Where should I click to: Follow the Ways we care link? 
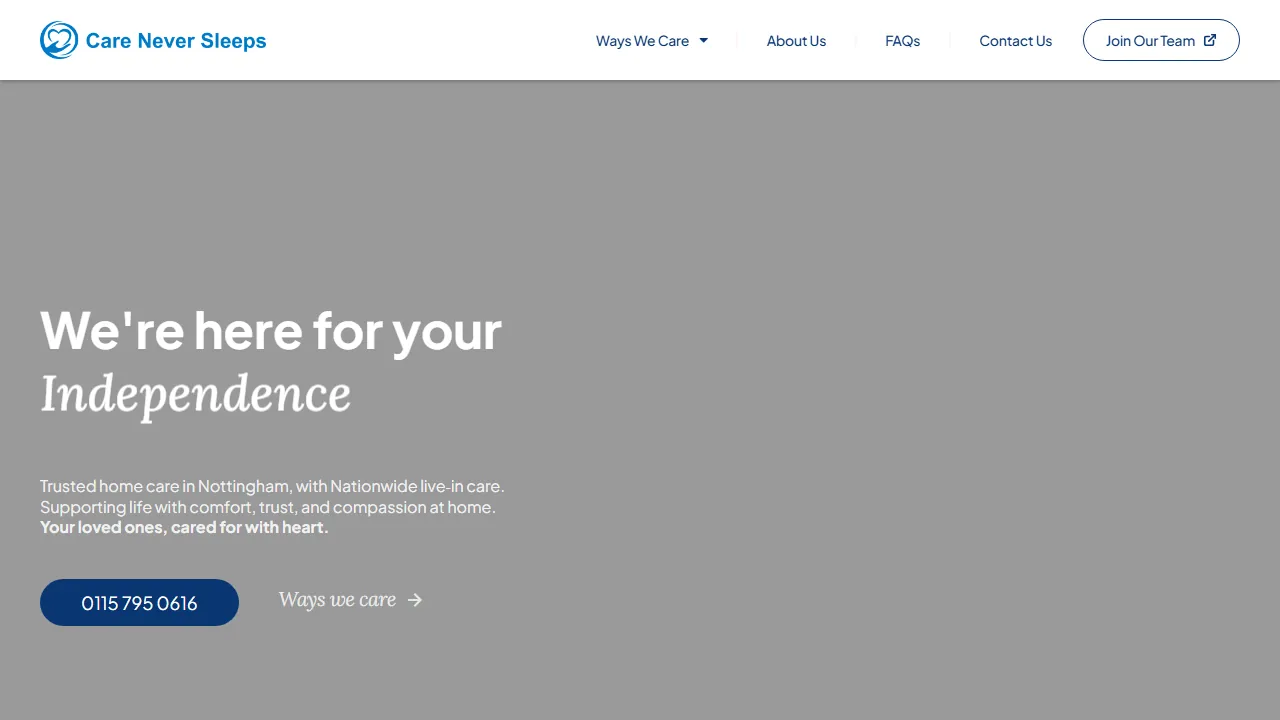click(x=350, y=600)
